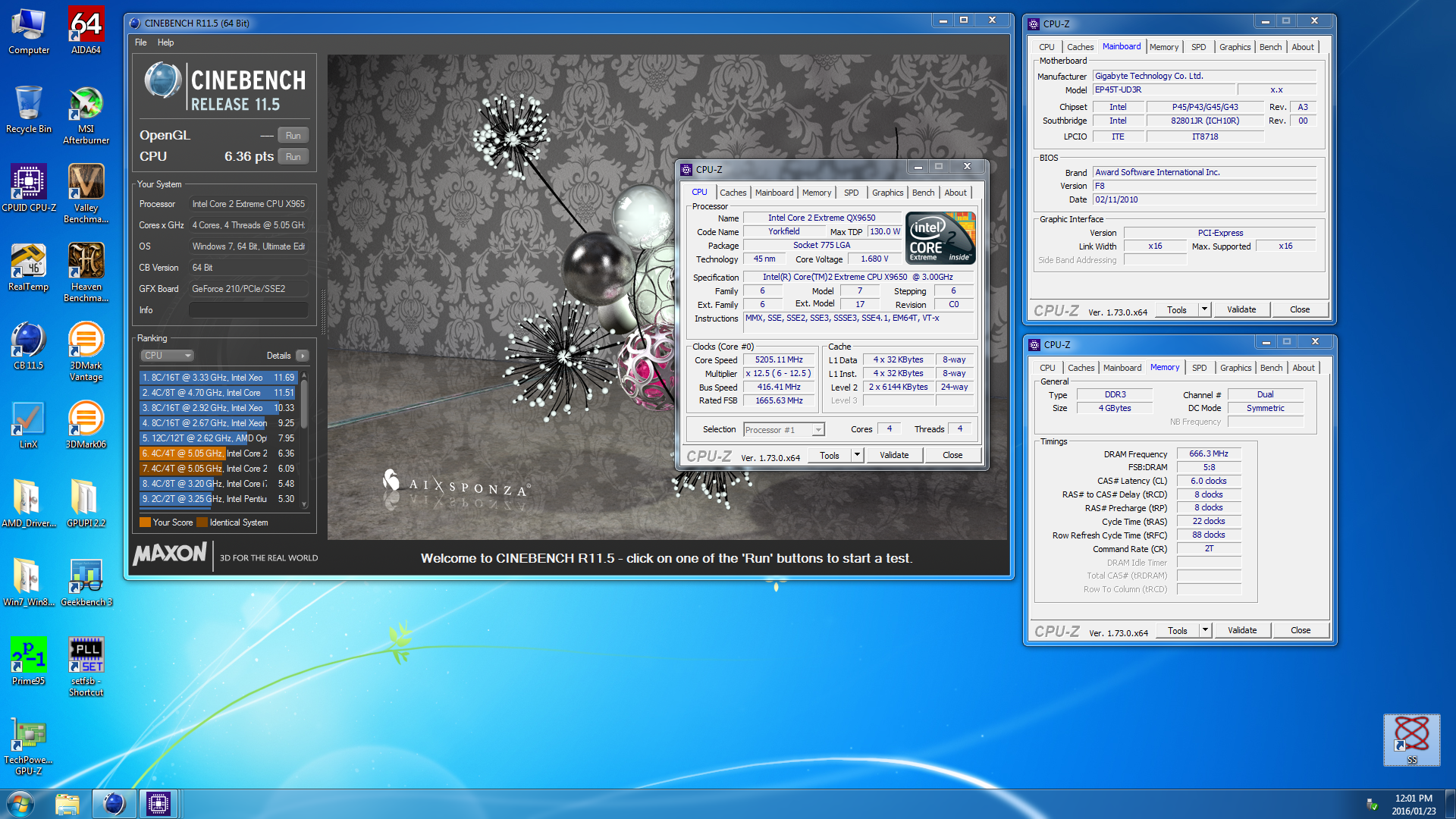Click Close in front CPU-Z window

coord(953,455)
